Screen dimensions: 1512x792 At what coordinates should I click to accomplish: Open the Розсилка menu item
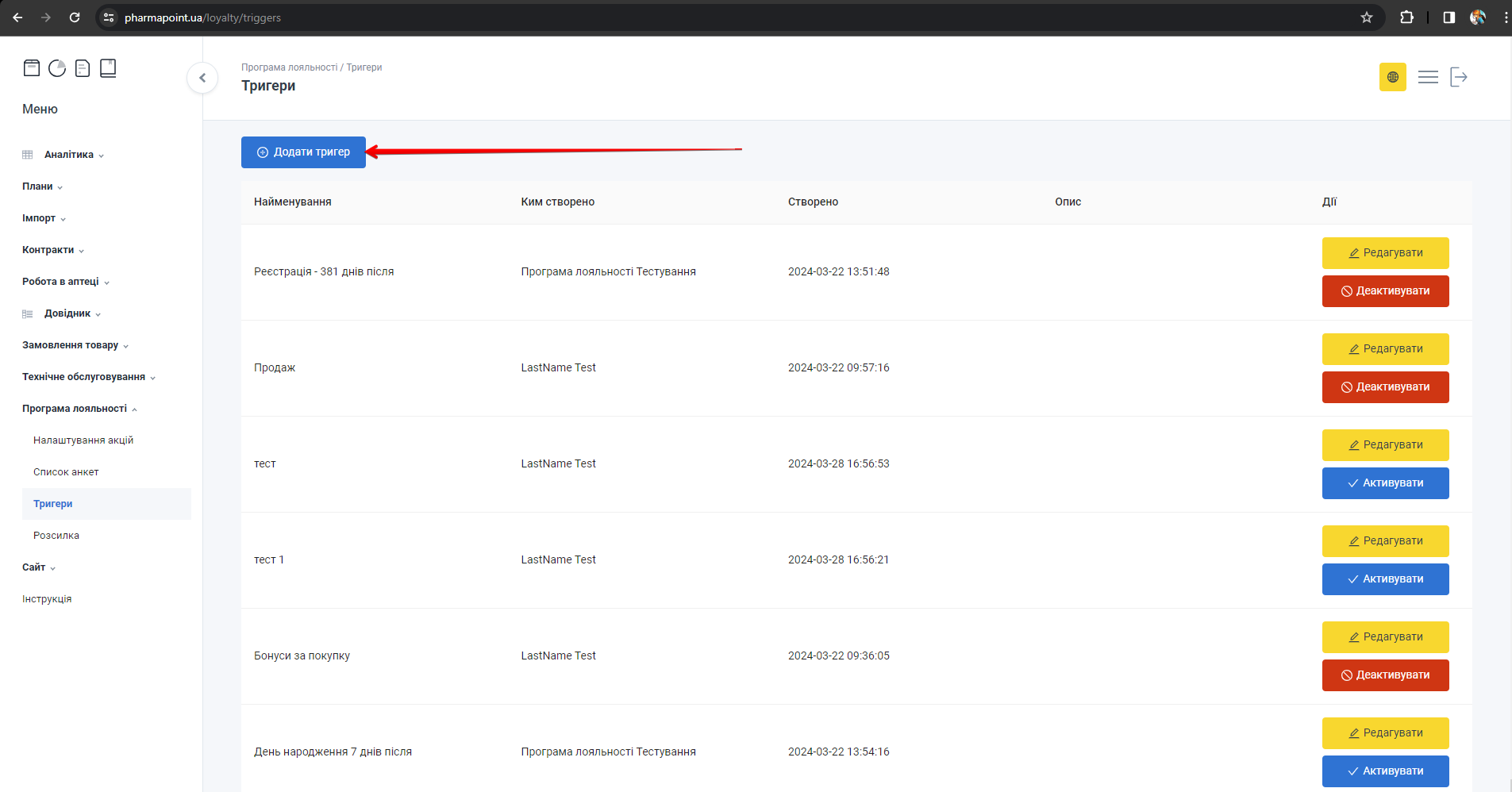pyautogui.click(x=56, y=536)
